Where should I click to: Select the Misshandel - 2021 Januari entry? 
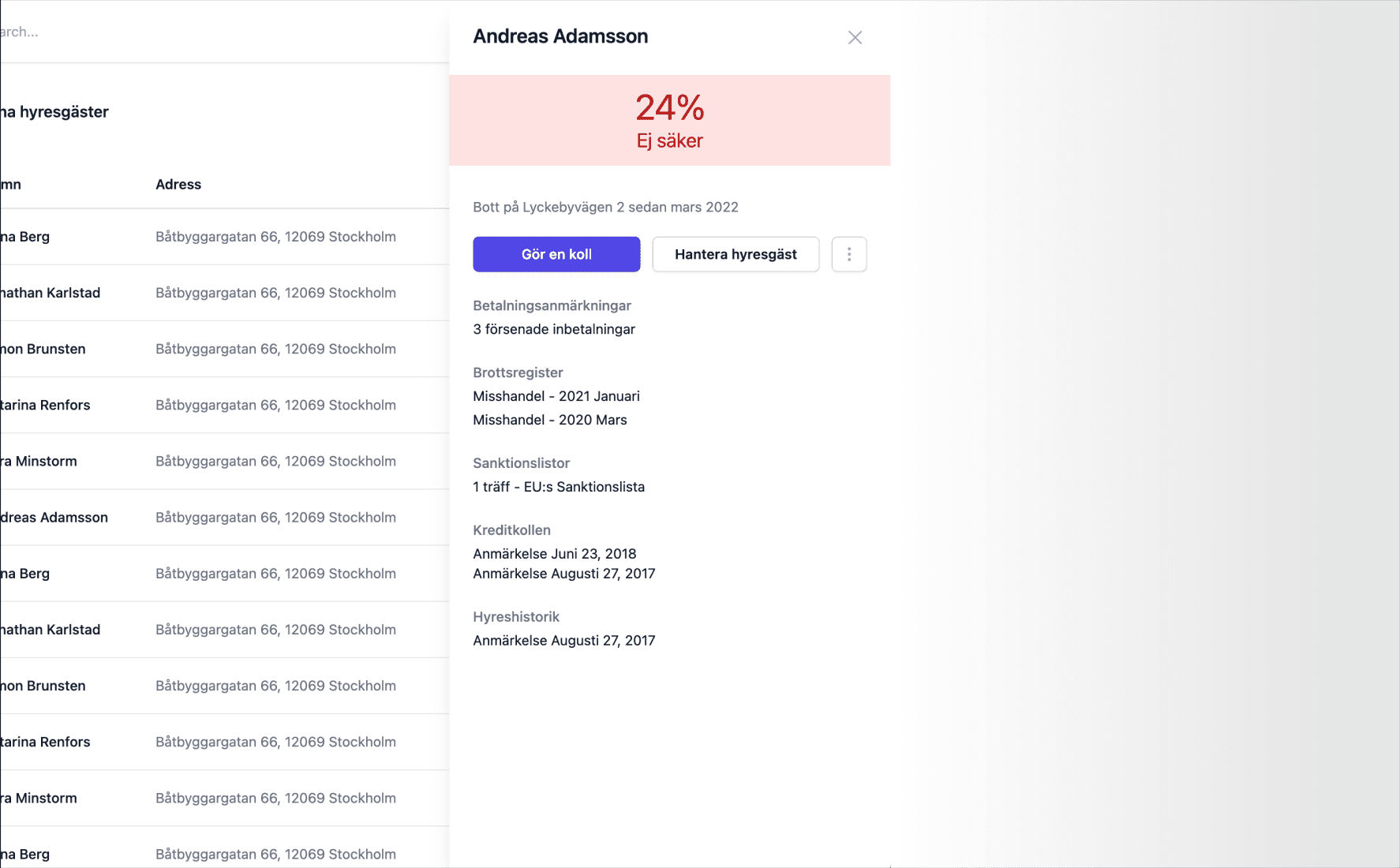[x=556, y=396]
